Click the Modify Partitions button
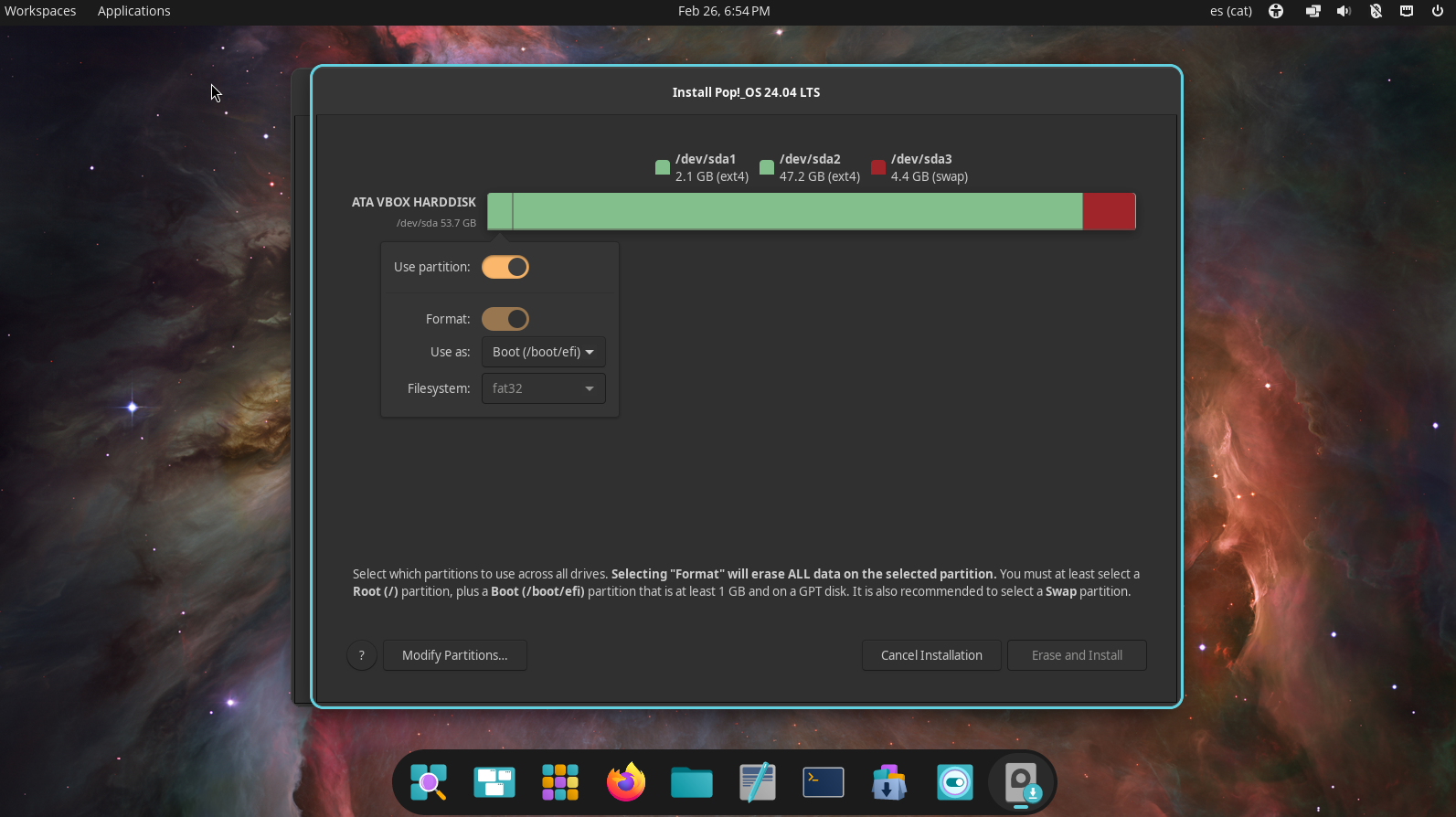This screenshot has width=1456, height=817. 454,655
